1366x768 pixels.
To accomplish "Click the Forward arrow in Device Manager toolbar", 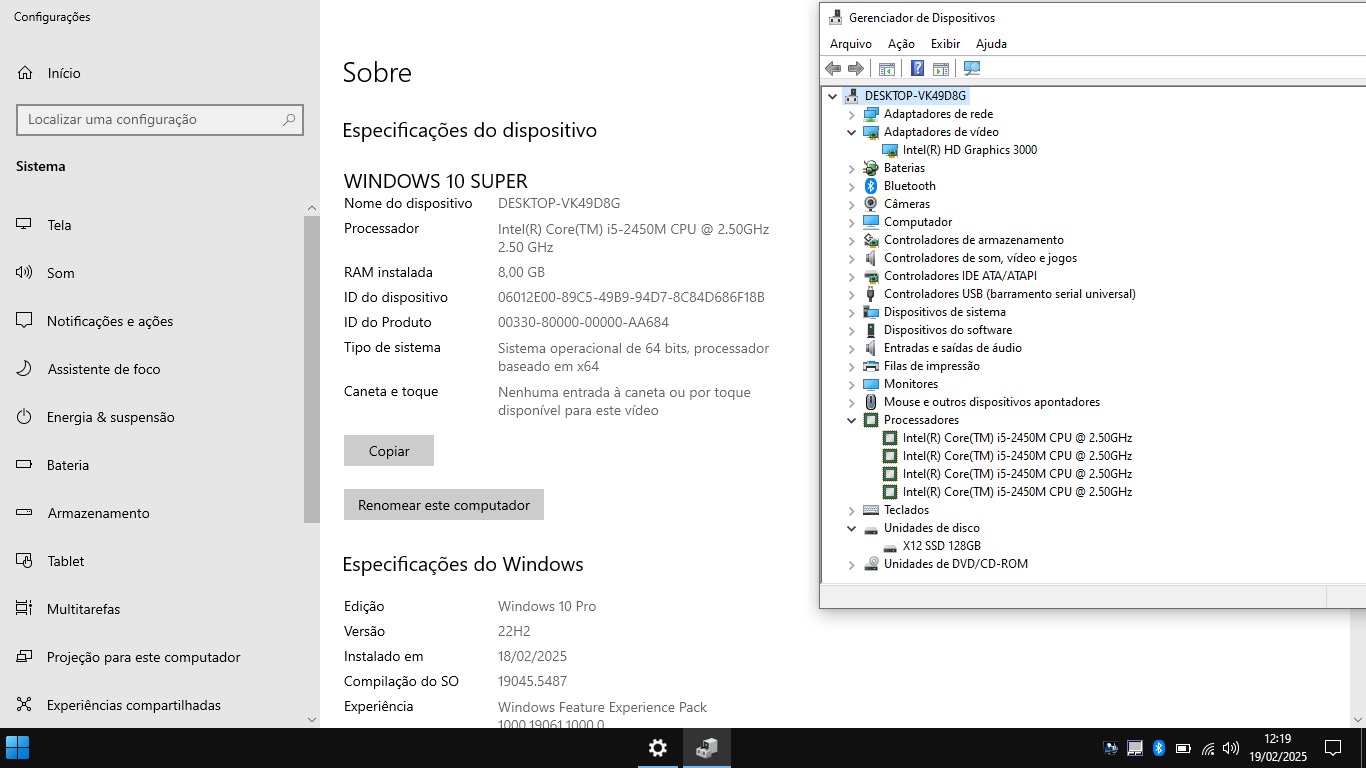I will [x=856, y=68].
